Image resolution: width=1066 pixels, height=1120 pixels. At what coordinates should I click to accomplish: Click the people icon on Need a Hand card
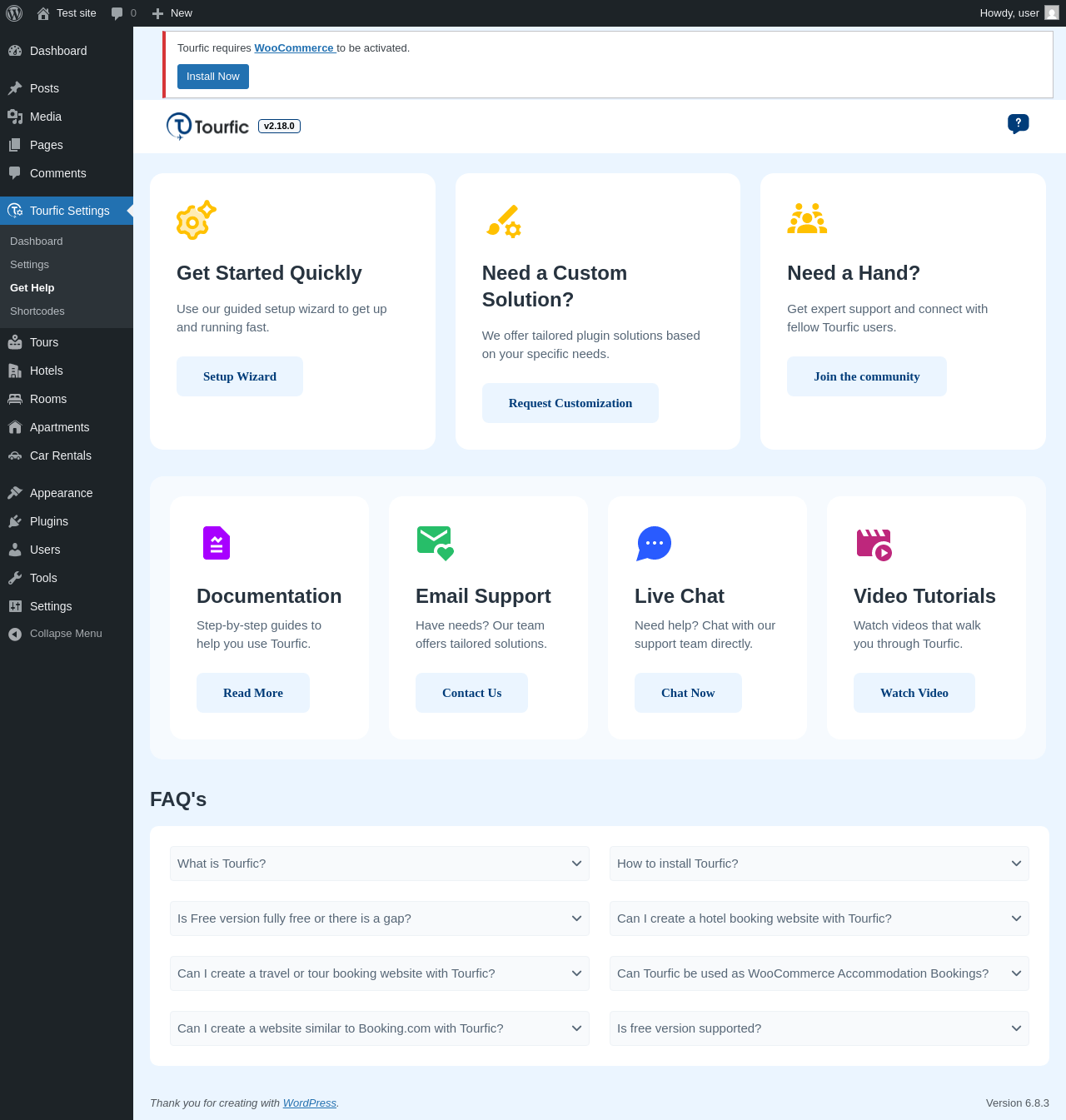(807, 218)
